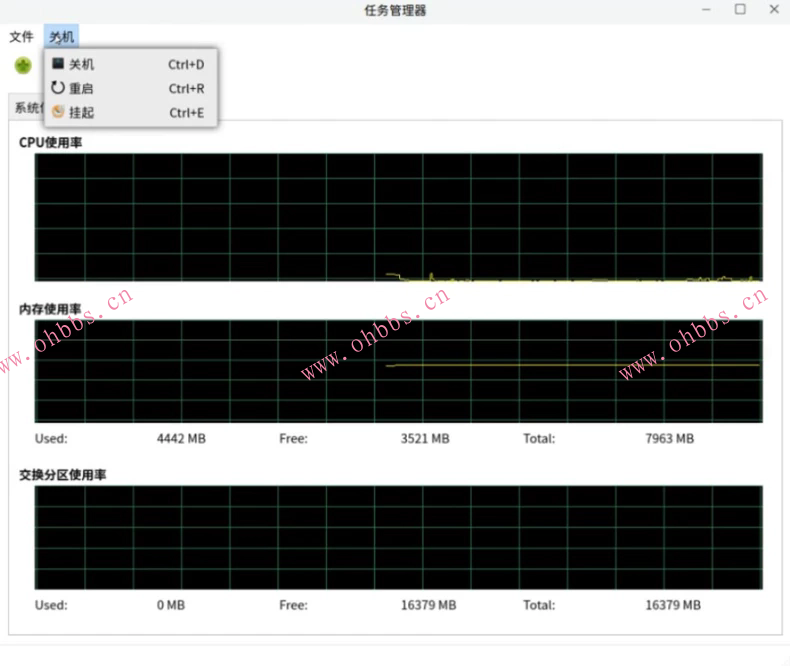Click memory total value 7963 MB
The height and width of the screenshot is (666, 790).
[670, 439]
